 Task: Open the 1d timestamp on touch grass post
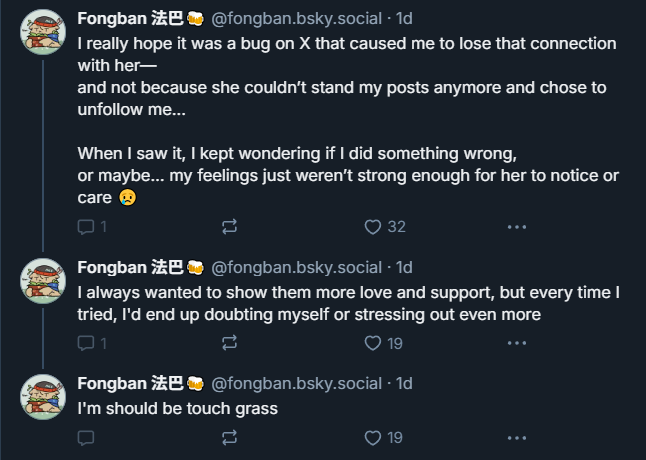405,383
